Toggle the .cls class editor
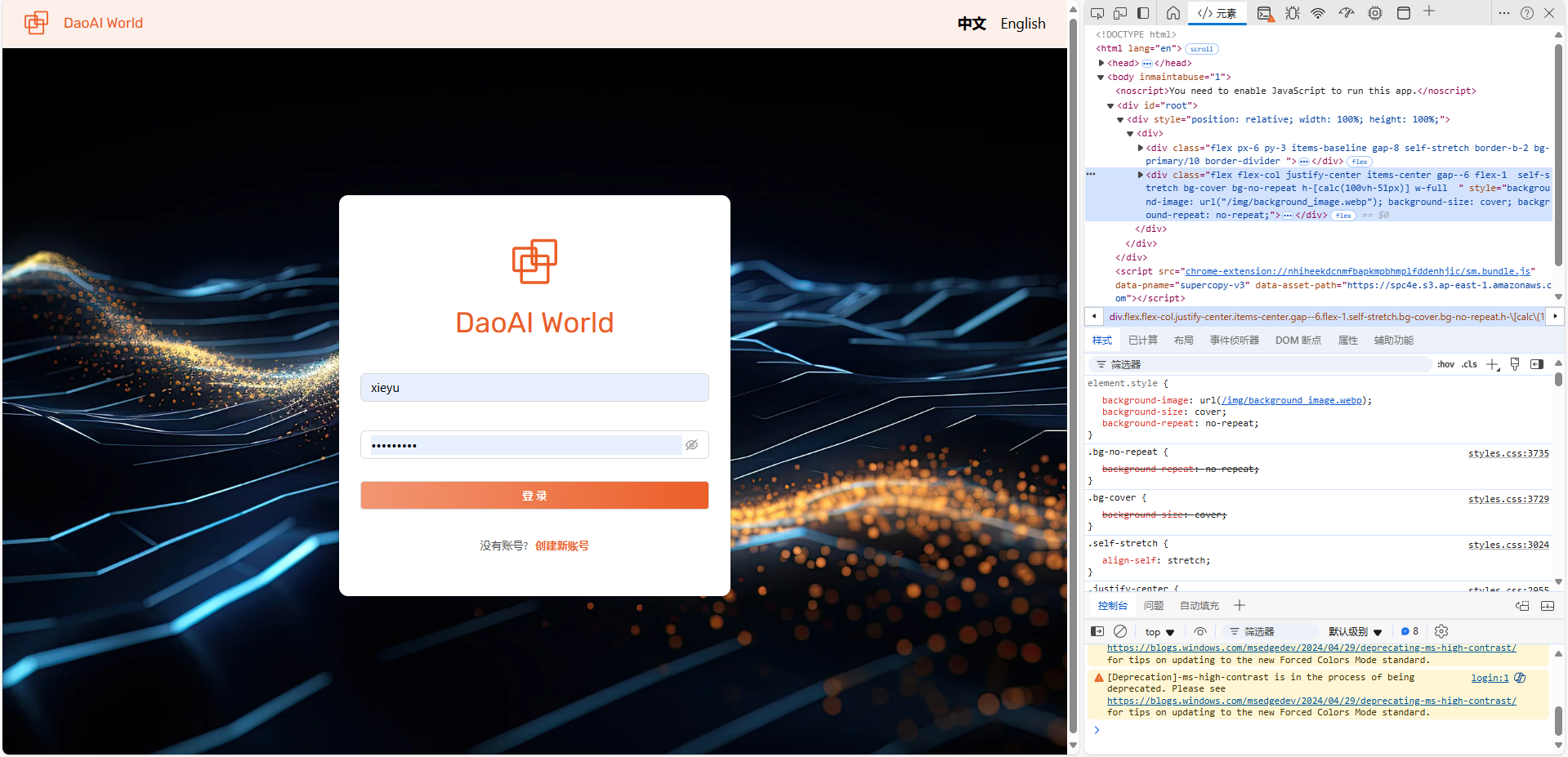 pos(1469,364)
